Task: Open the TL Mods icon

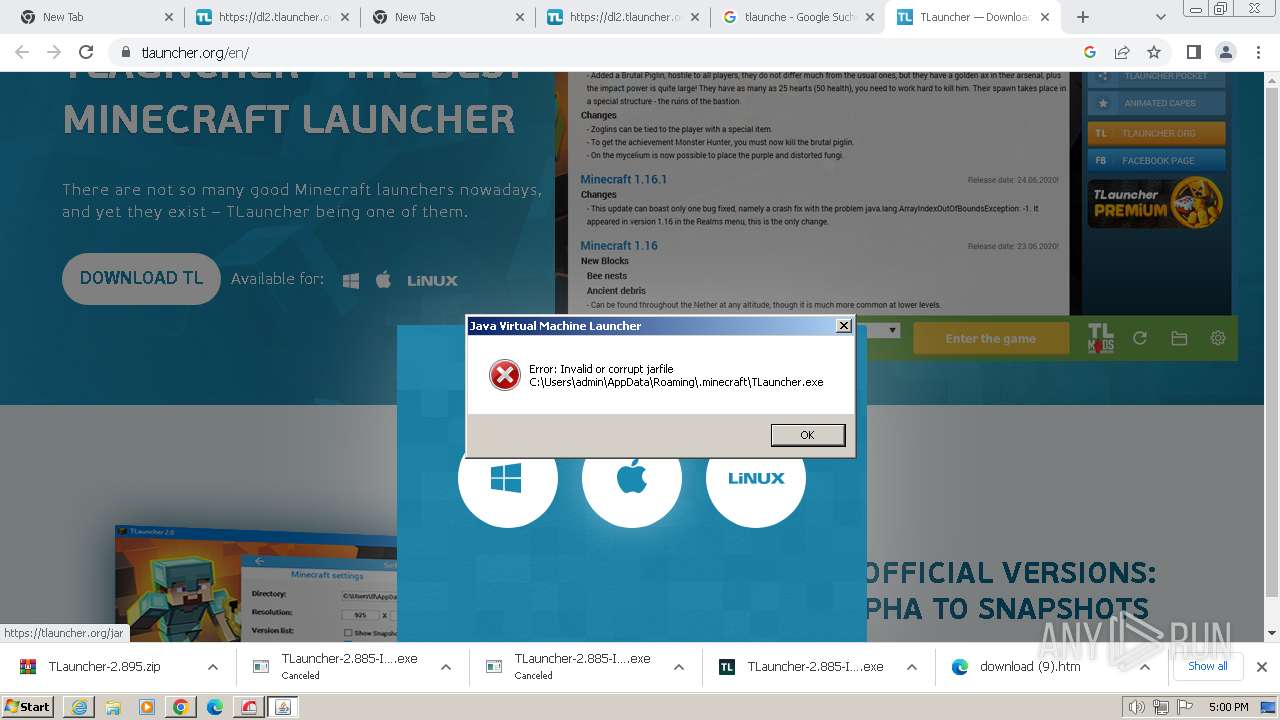Action: (1100, 339)
